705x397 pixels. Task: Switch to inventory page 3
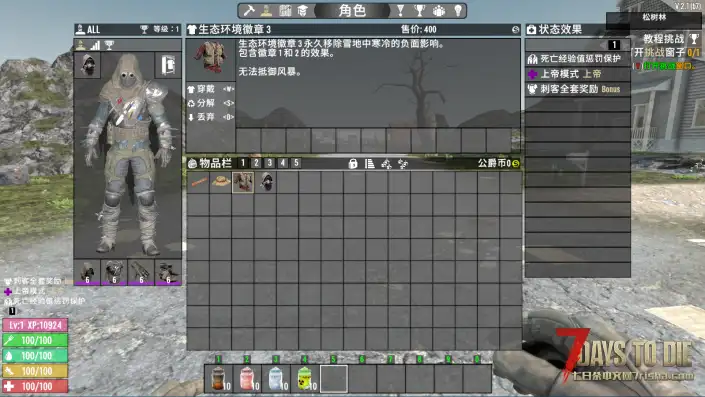tap(270, 163)
